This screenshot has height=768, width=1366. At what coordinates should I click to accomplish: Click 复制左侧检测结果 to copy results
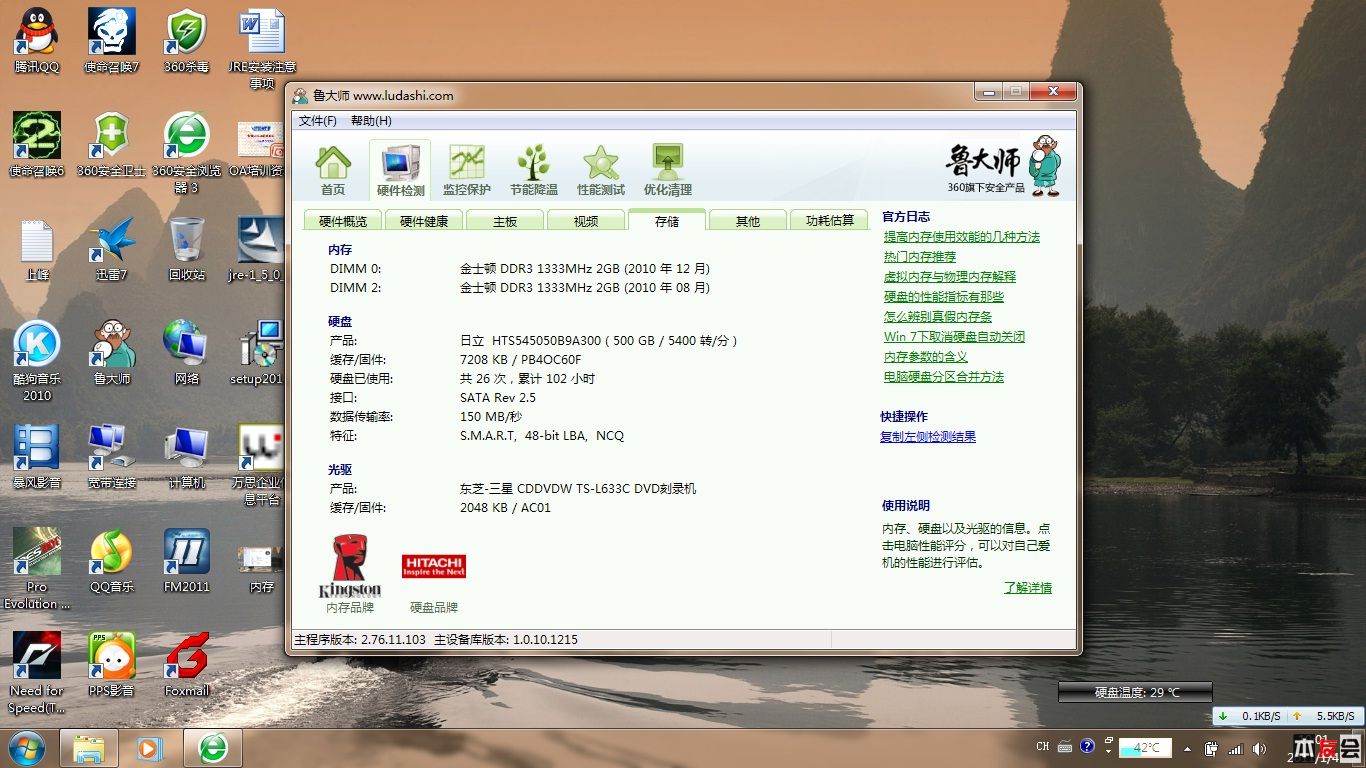(x=928, y=437)
